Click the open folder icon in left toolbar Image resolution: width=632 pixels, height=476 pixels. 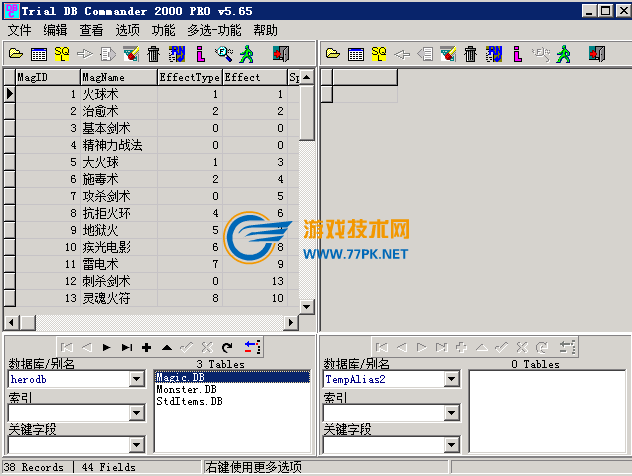click(x=16, y=54)
